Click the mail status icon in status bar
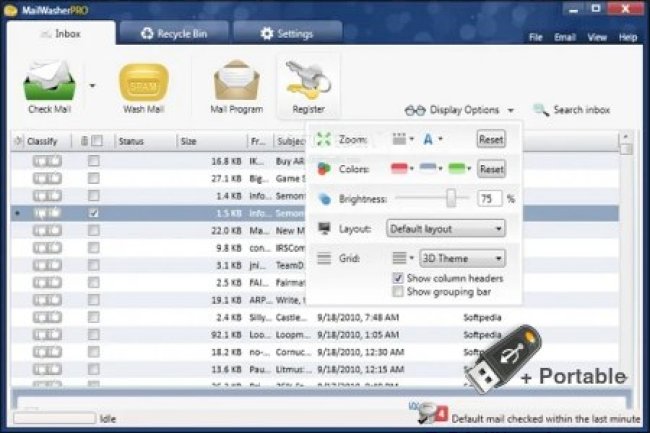 tap(433, 413)
